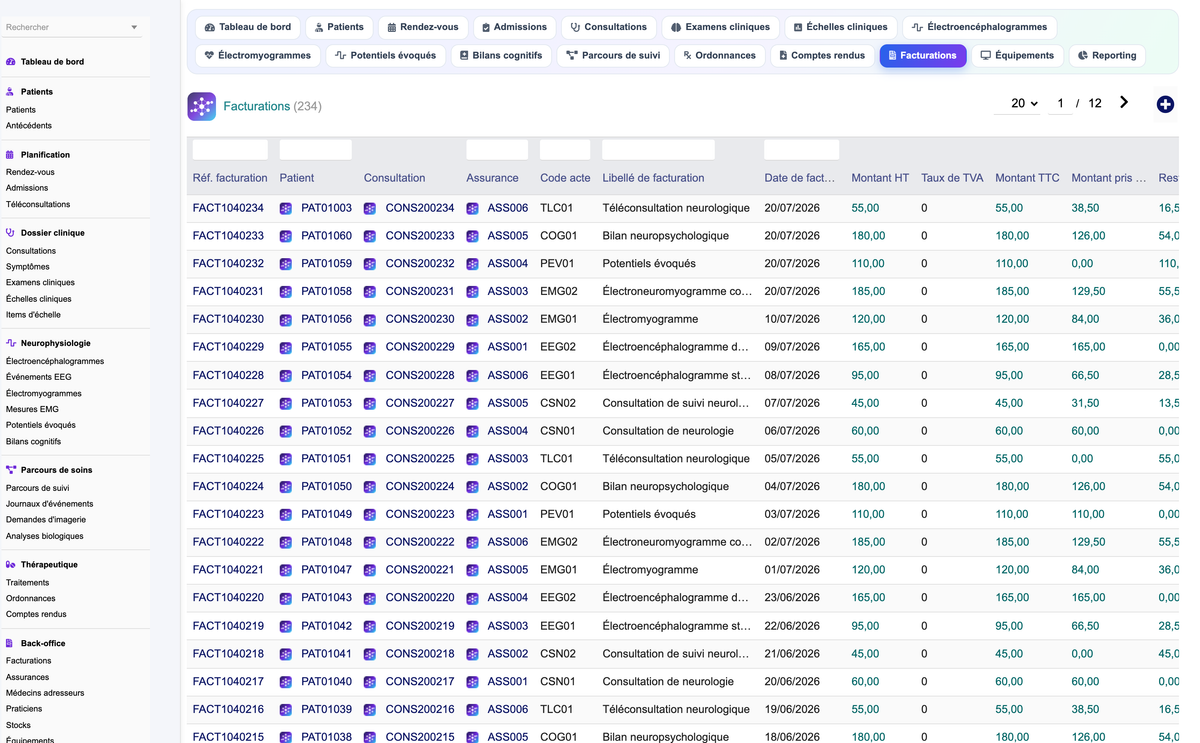1200x743 pixels.
Task: Click patient icon beside PAT01003
Action: [x=286, y=208]
